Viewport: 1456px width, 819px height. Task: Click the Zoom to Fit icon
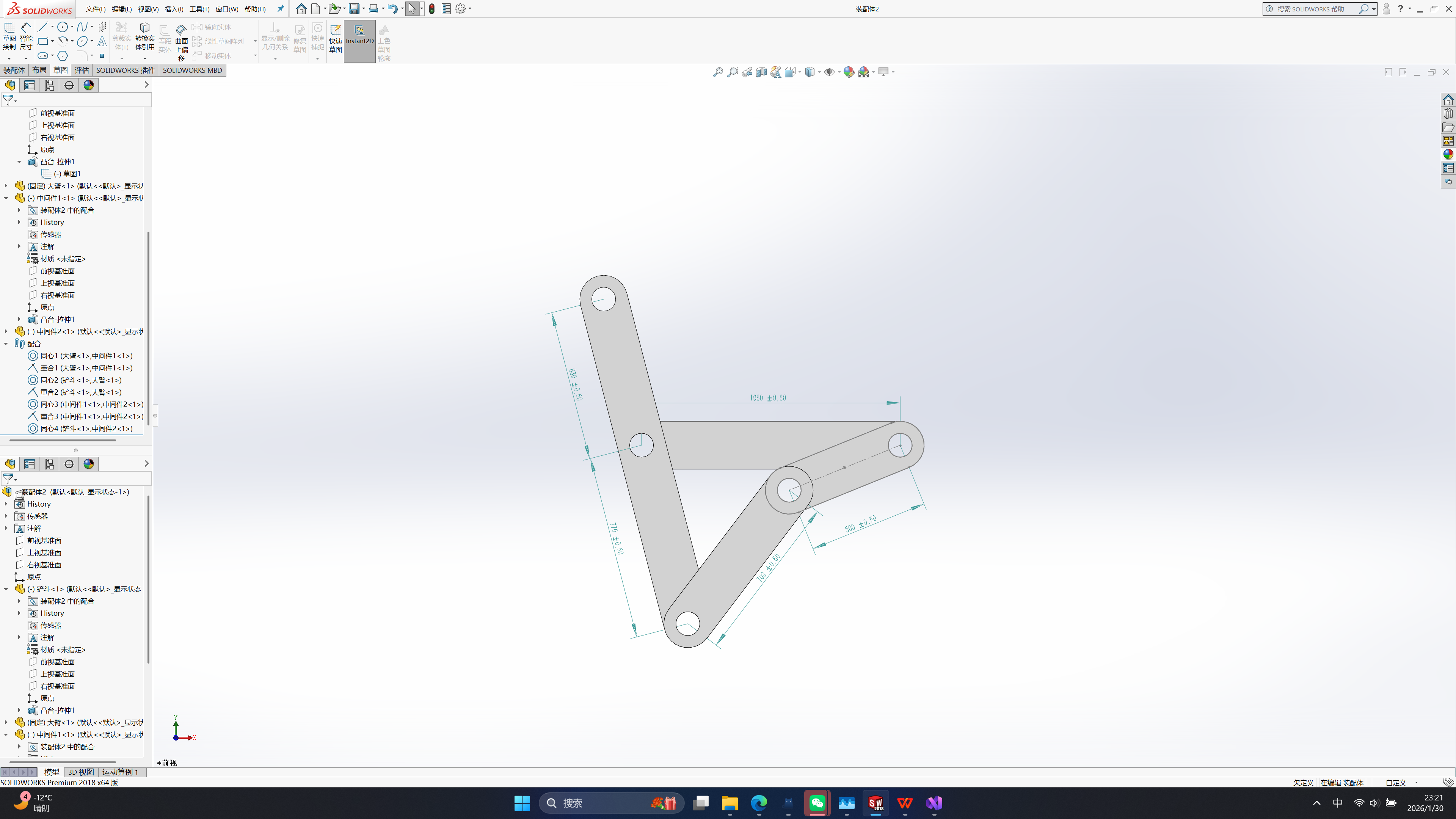(718, 72)
